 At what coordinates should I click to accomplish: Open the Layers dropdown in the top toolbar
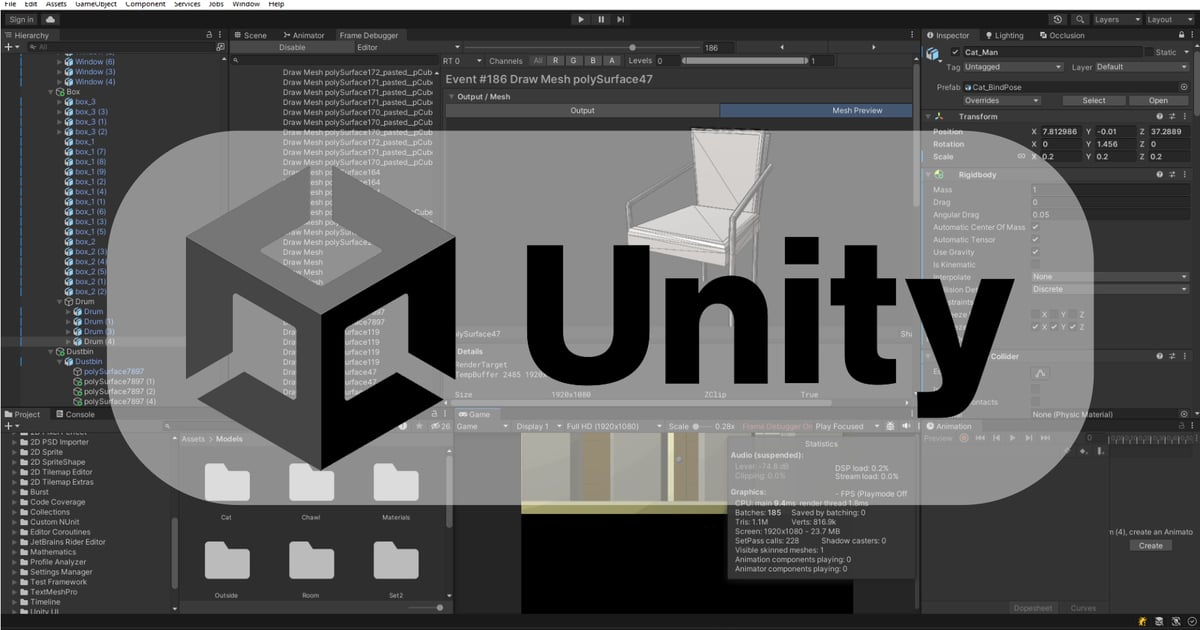(x=1120, y=19)
